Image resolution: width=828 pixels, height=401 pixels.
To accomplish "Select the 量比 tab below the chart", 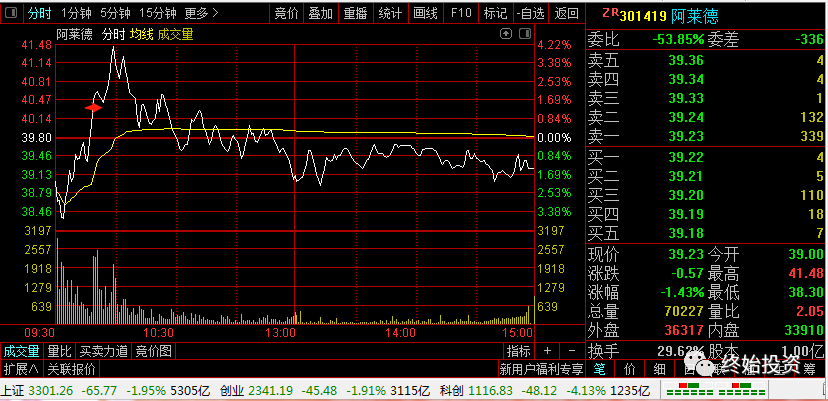I will coord(59,351).
